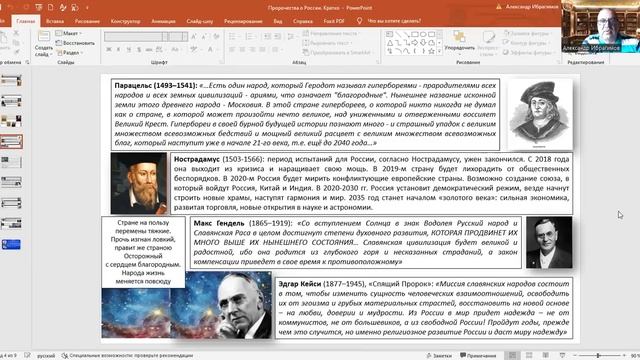The height and width of the screenshot is (360, 640).
Task: Select the star shape in shapes gallery
Action: click(431, 51)
